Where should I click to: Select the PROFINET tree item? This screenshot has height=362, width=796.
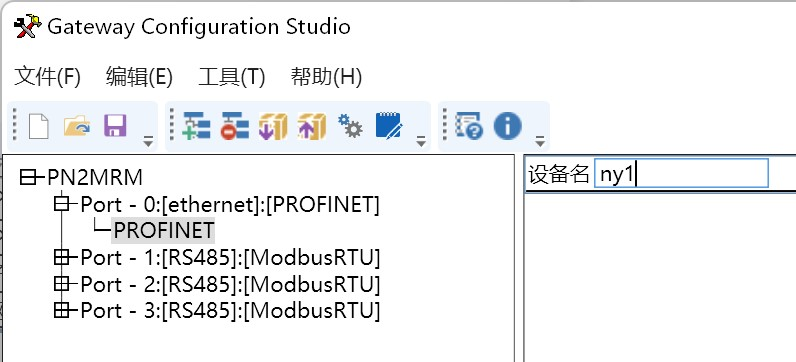click(x=163, y=231)
